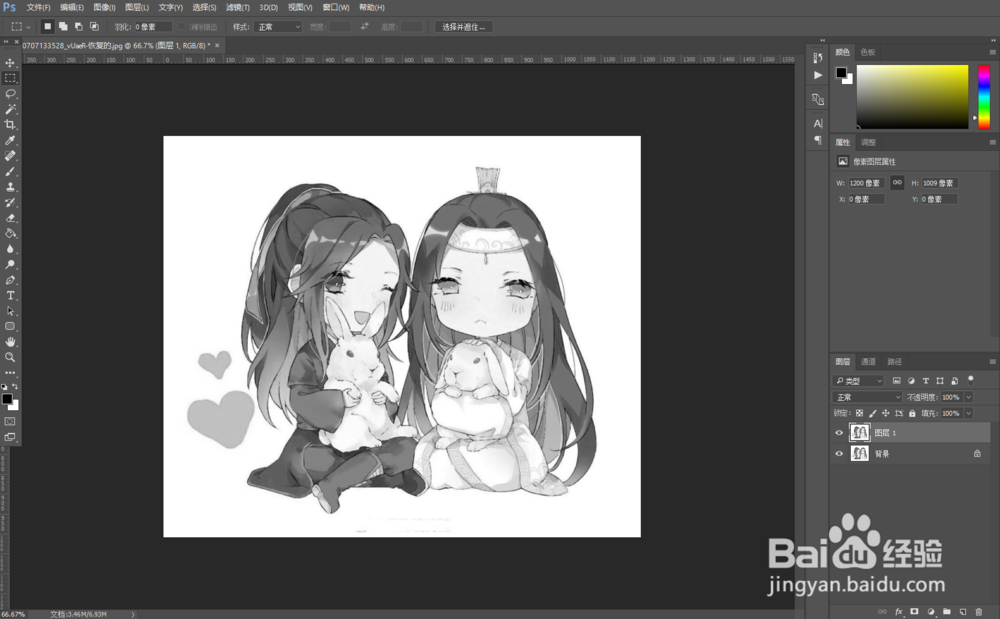This screenshot has height=619, width=1000.
Task: Switch to the 色板 swatches tab
Action: tap(867, 52)
